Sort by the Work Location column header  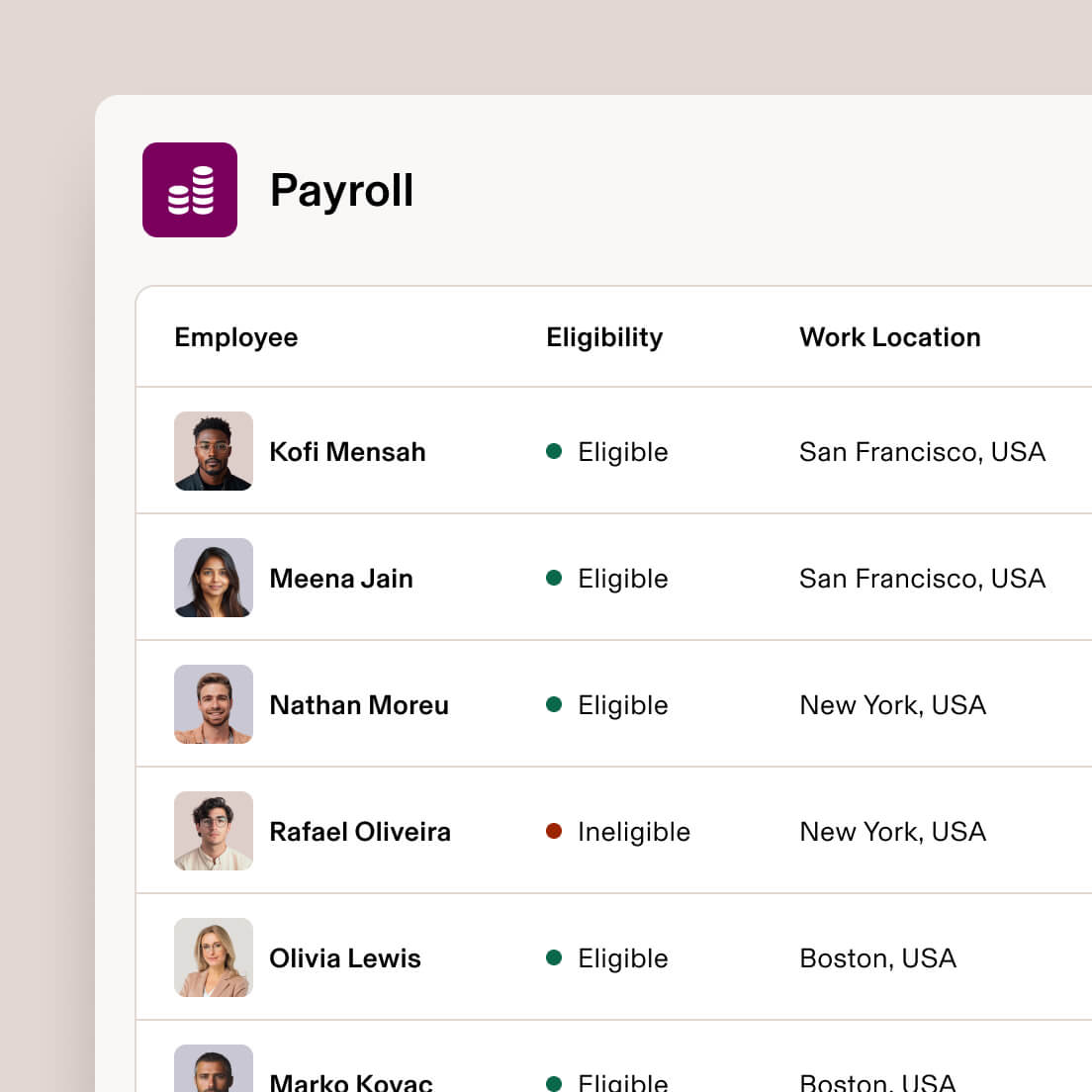(889, 337)
